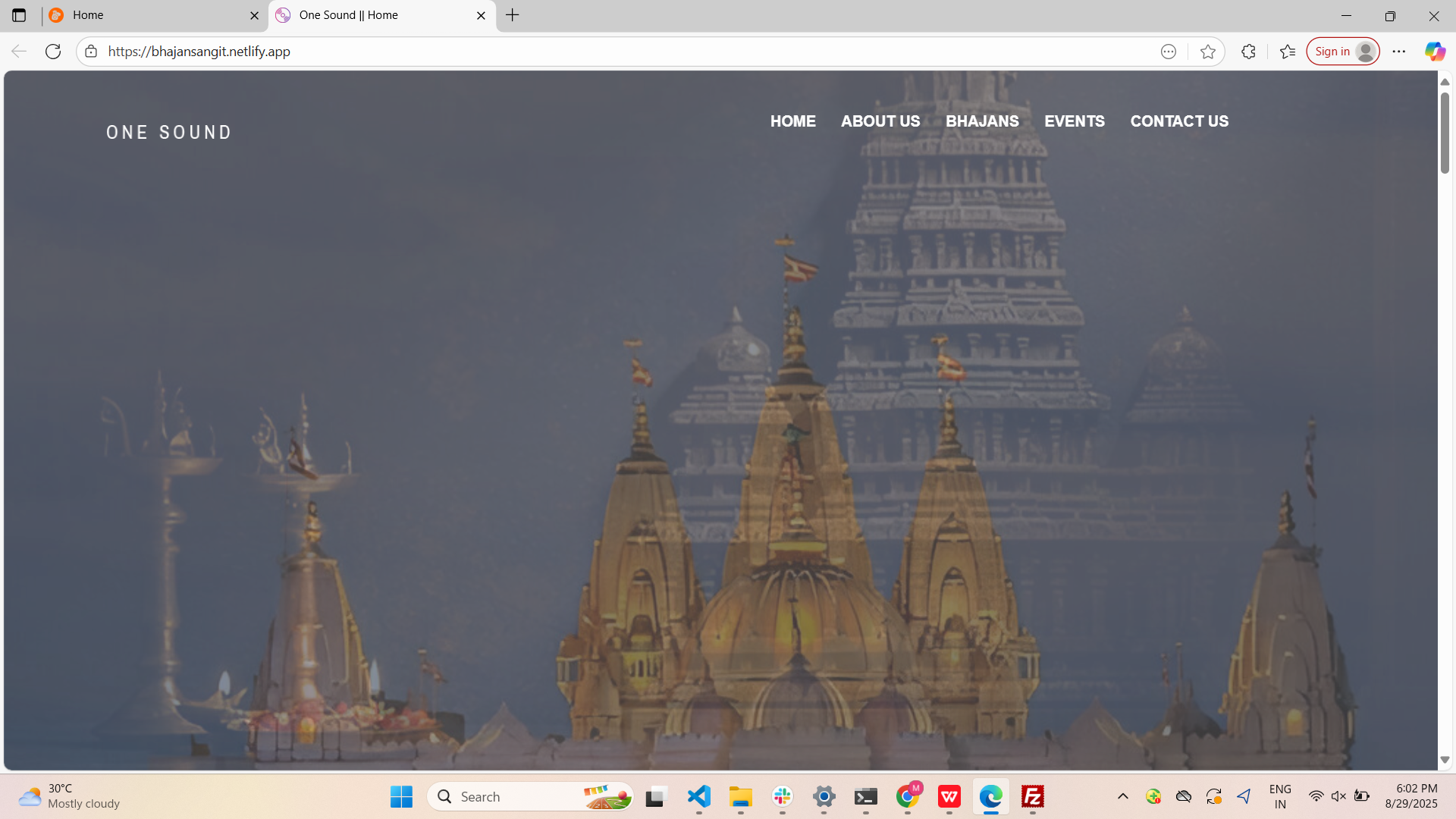Switch to the first Home tab
The image size is (1456, 819).
click(152, 15)
